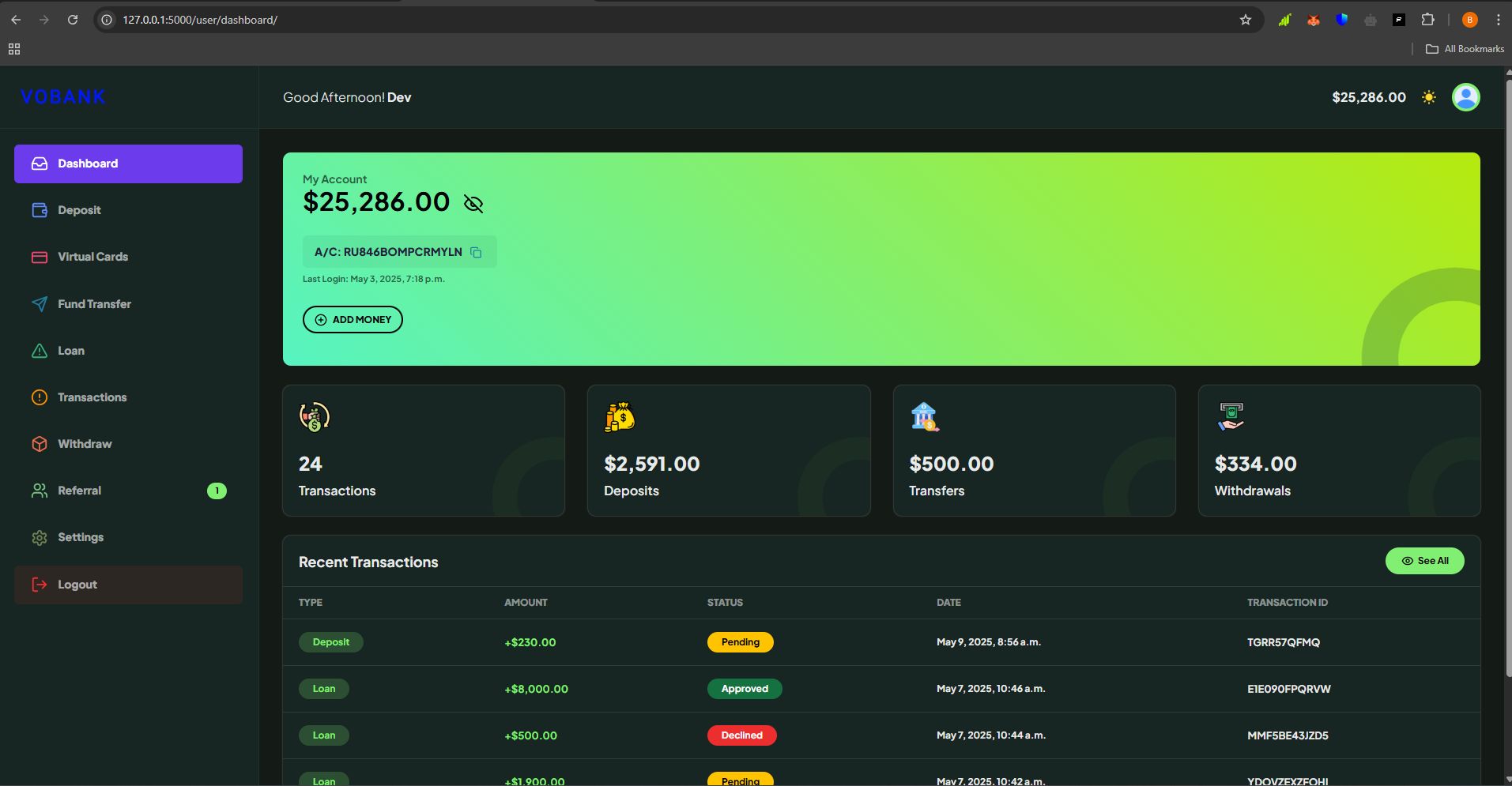Open the browser three-dot menu
The height and width of the screenshot is (786, 1512).
pyautogui.click(x=1498, y=20)
